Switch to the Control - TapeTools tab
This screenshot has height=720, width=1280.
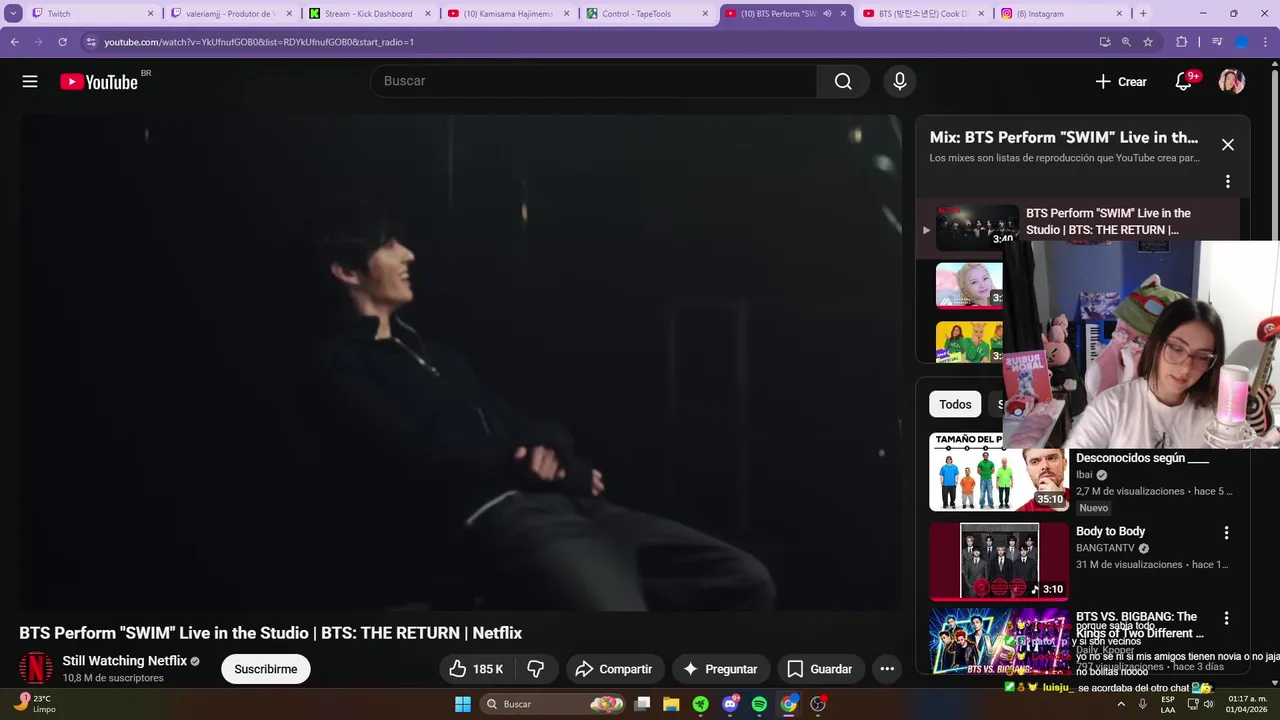pyautogui.click(x=648, y=14)
